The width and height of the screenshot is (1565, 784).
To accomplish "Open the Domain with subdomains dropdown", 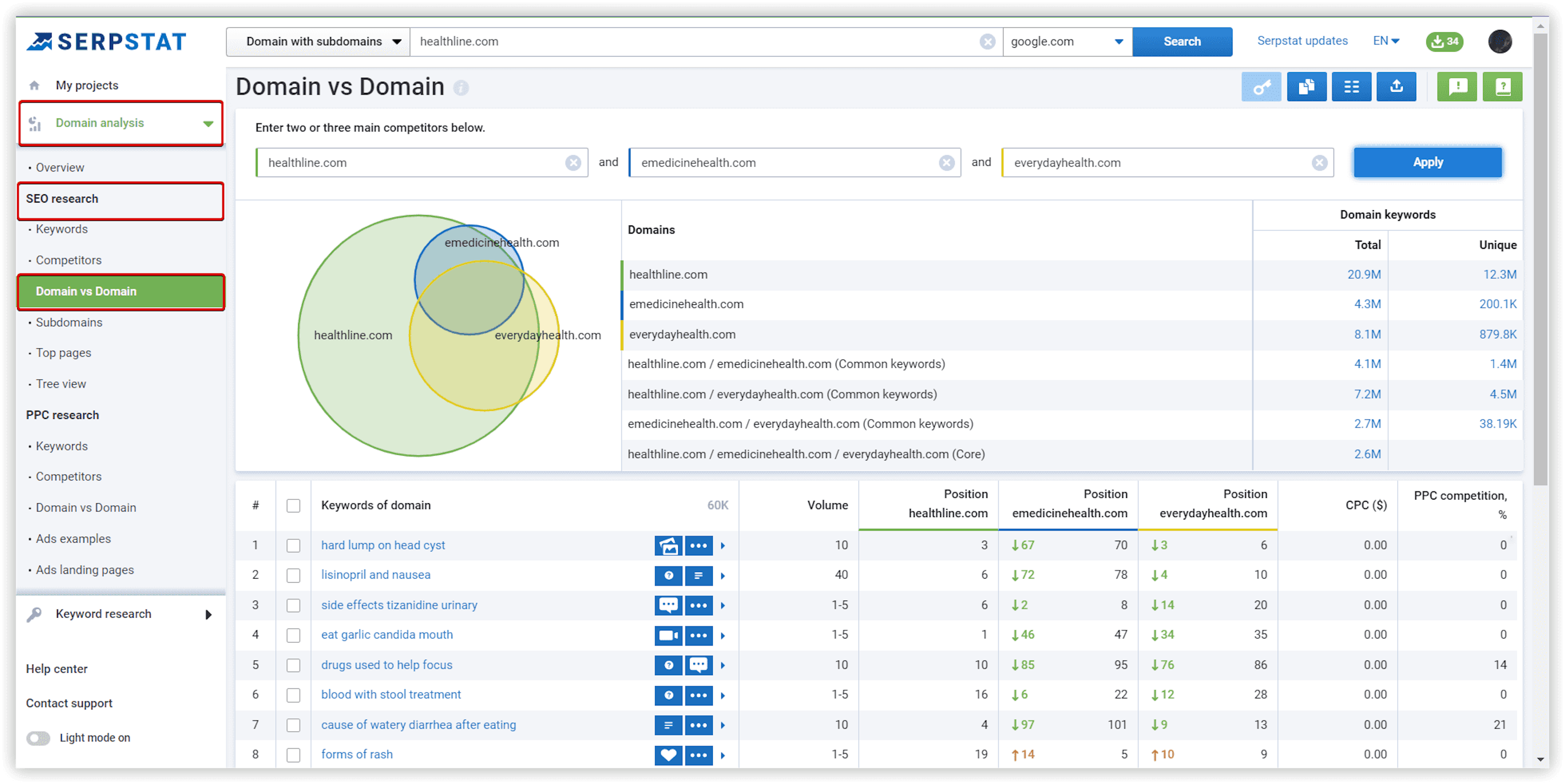I will 318,41.
